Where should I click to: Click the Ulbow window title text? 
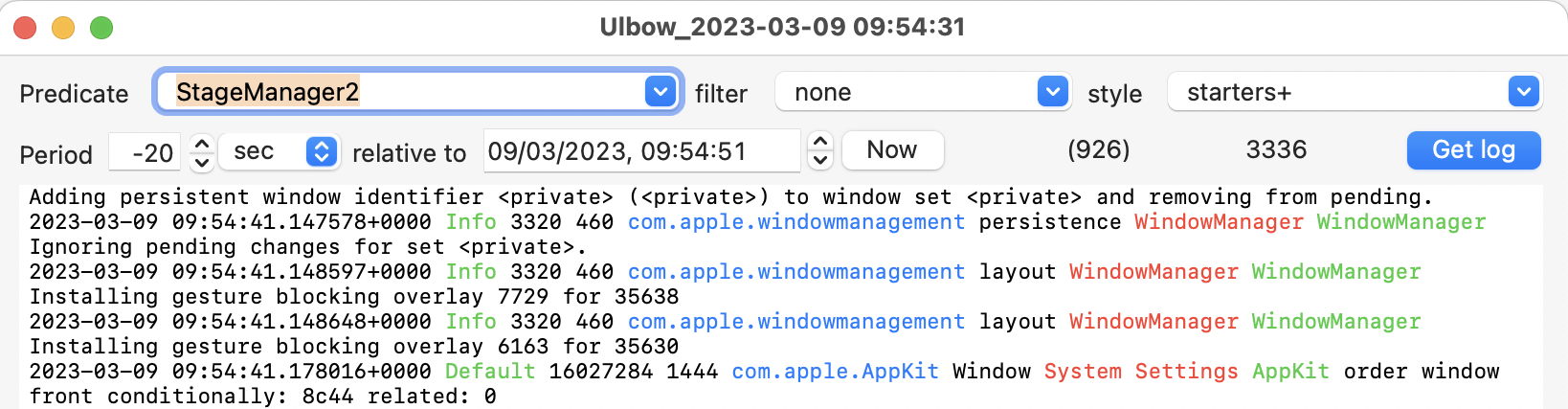pyautogui.click(x=782, y=27)
